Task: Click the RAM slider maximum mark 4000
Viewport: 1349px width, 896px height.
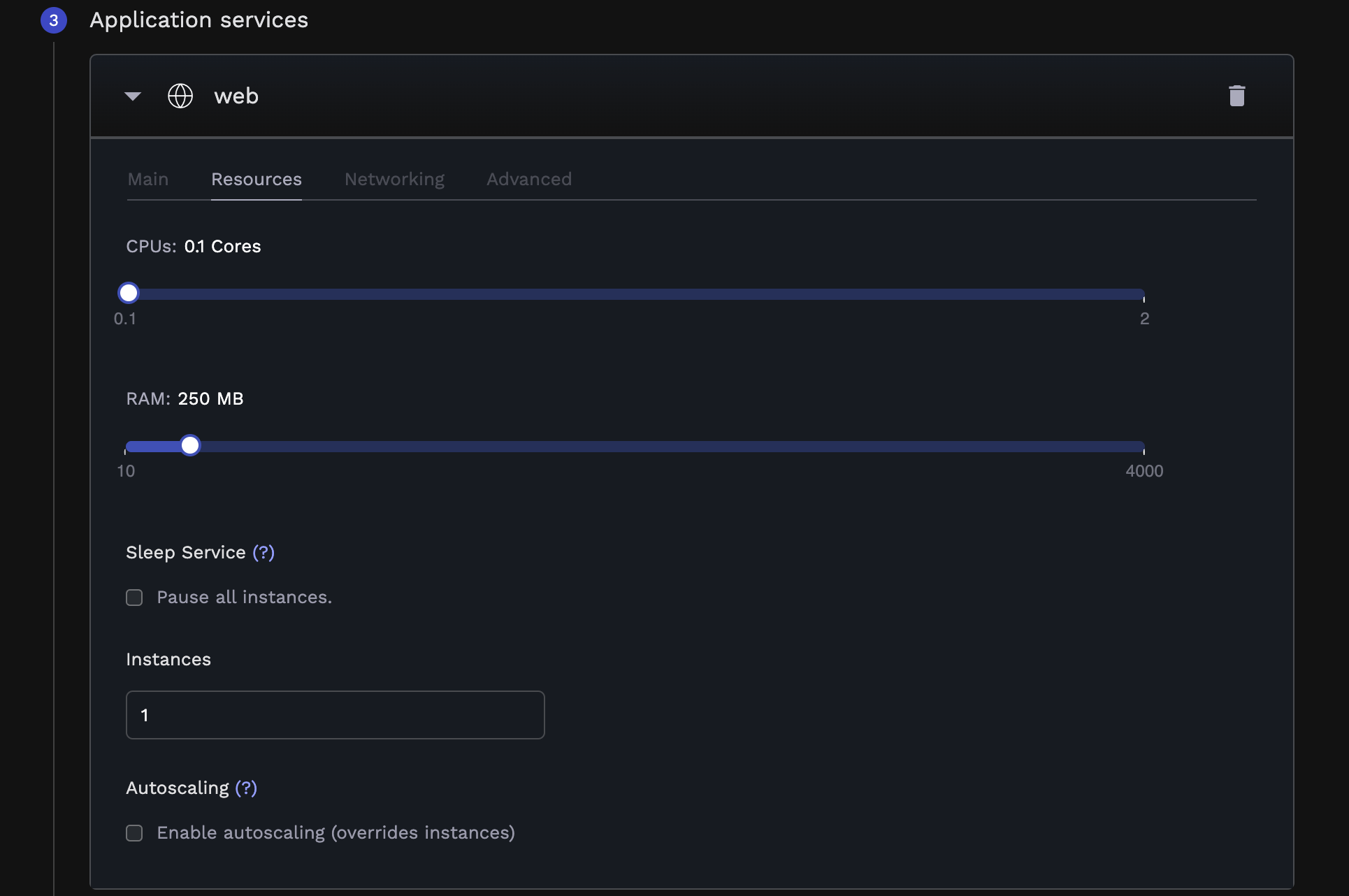Action: coord(1144,471)
